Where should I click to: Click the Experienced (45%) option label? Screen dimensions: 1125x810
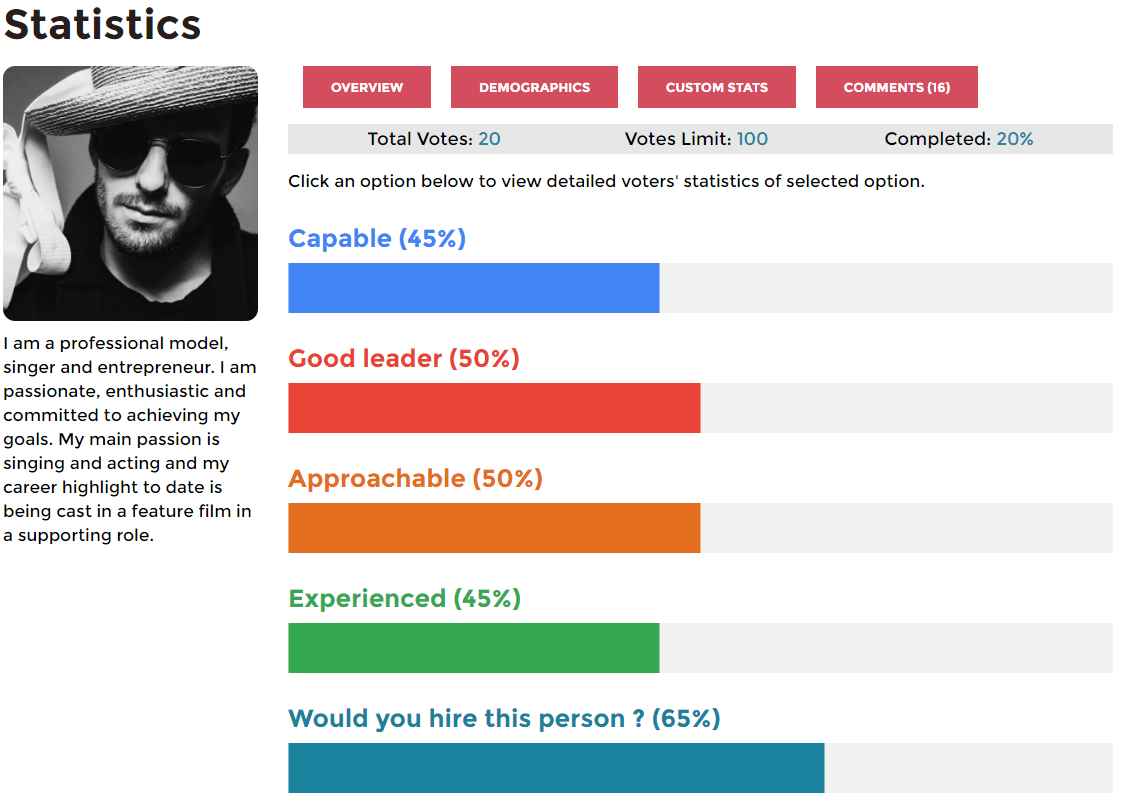click(405, 598)
